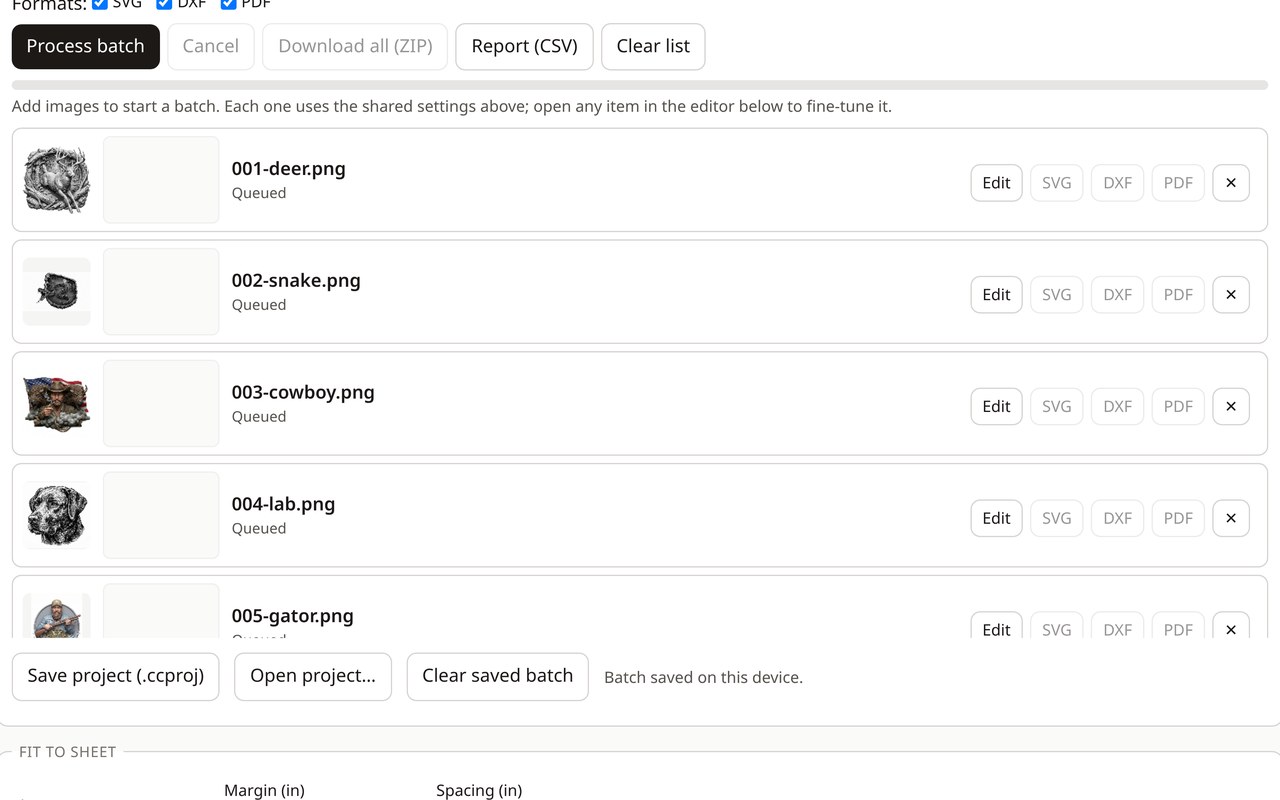Download DXF for 001-deer.png
Image resolution: width=1280 pixels, height=800 pixels.
1118,183
